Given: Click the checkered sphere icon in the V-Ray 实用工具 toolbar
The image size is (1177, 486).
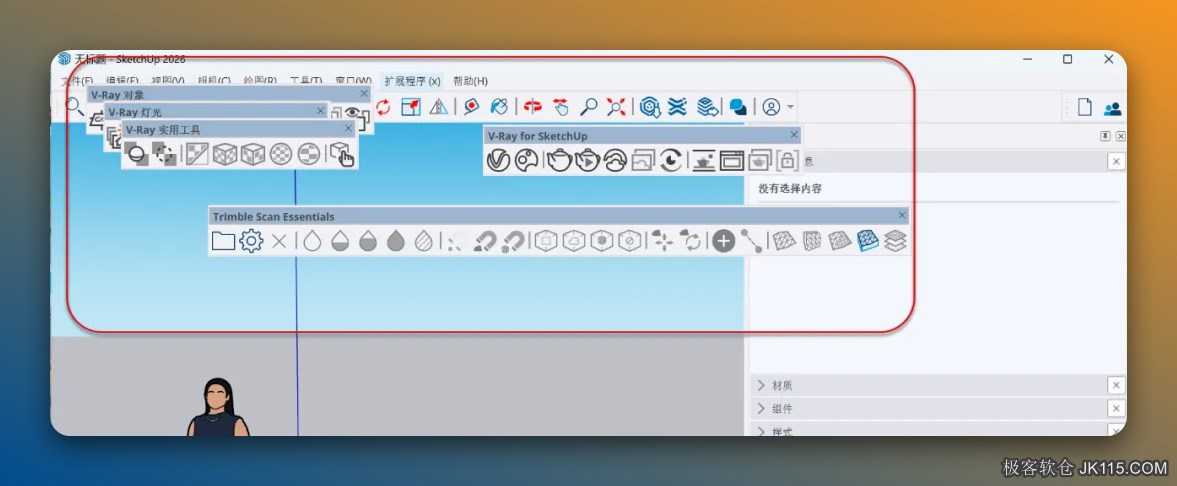Looking at the screenshot, I should [x=281, y=154].
